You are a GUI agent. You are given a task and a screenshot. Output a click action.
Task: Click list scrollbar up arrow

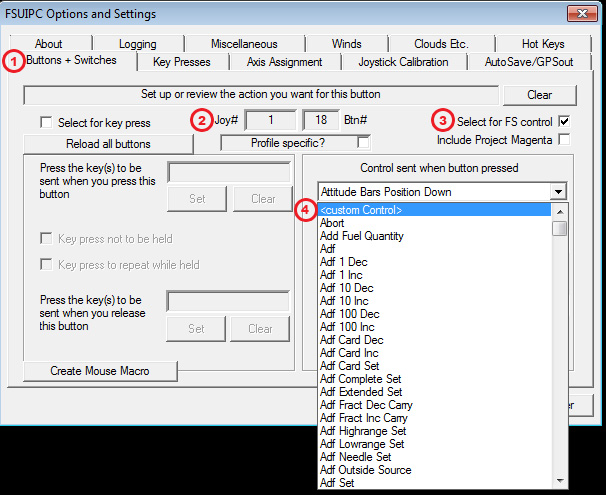pyautogui.click(x=560, y=212)
